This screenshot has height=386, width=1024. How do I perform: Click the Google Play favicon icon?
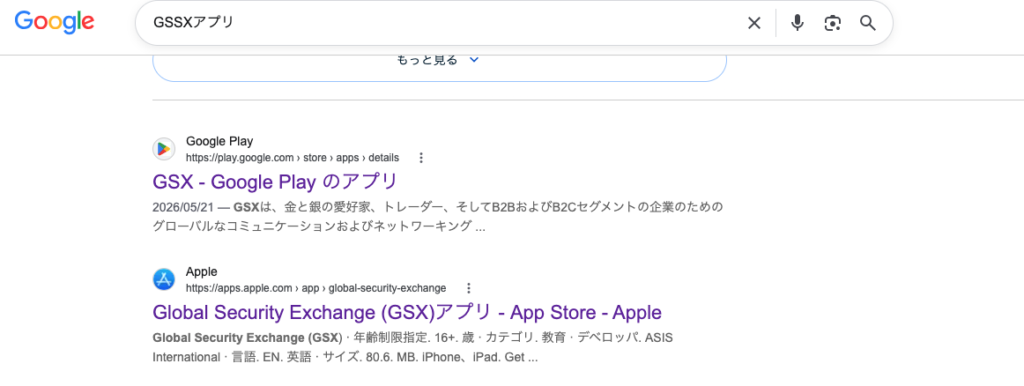(x=164, y=149)
